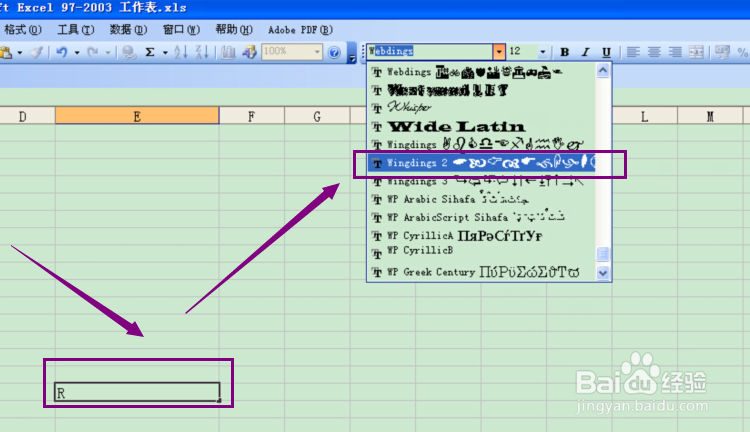Screen dimensions: 750x432
Task: Open Standard toolbar options arrow
Action: tap(352, 53)
